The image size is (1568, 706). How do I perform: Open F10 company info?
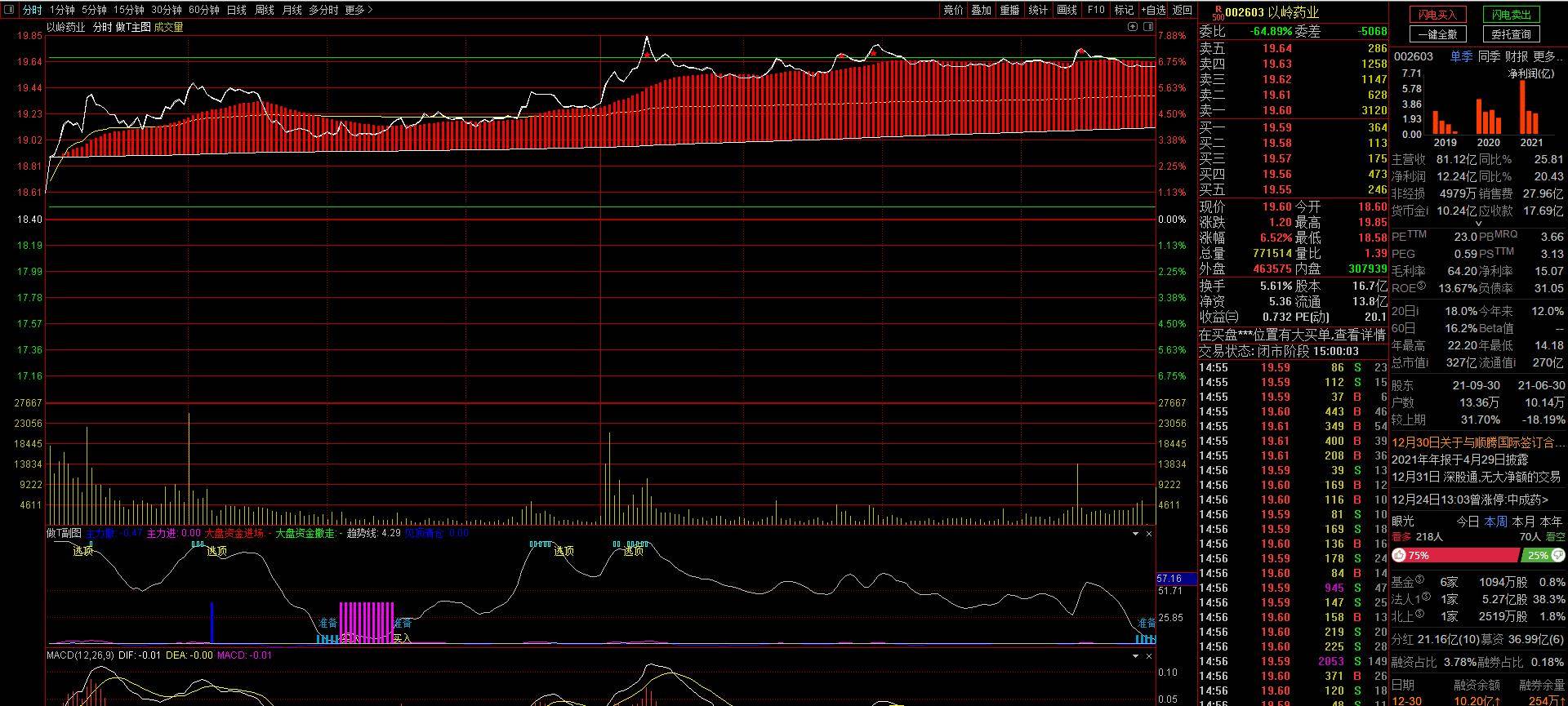pos(1096,10)
